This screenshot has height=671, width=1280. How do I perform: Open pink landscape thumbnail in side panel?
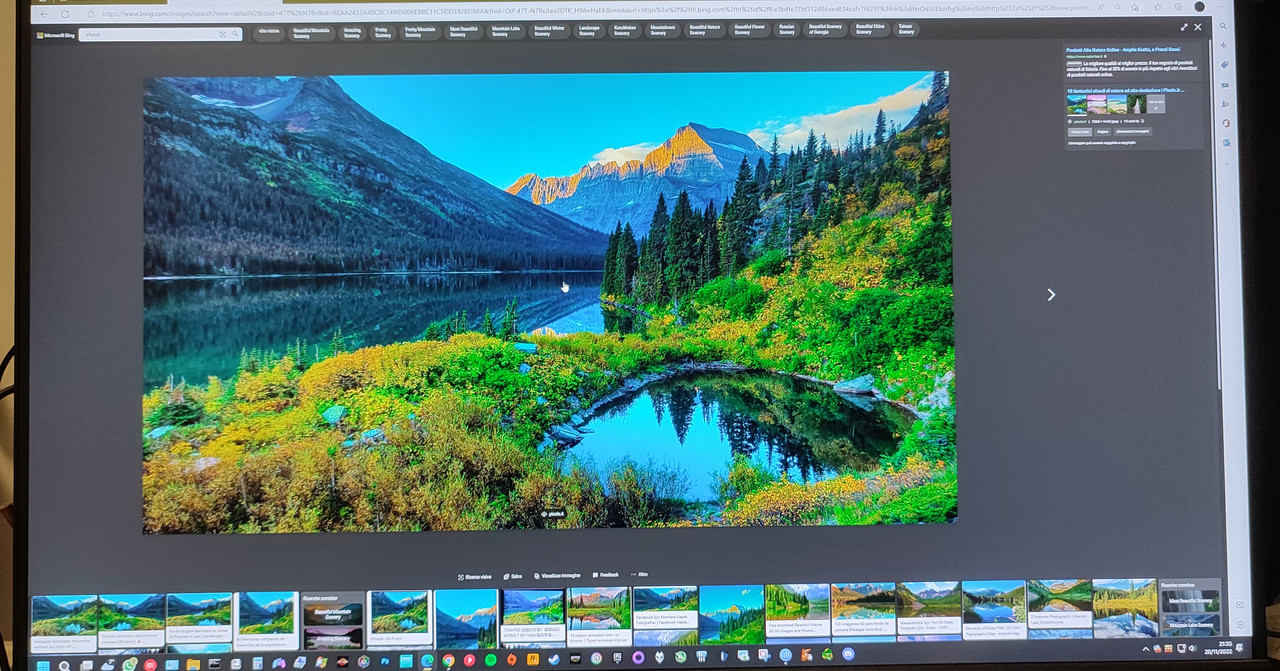1096,104
